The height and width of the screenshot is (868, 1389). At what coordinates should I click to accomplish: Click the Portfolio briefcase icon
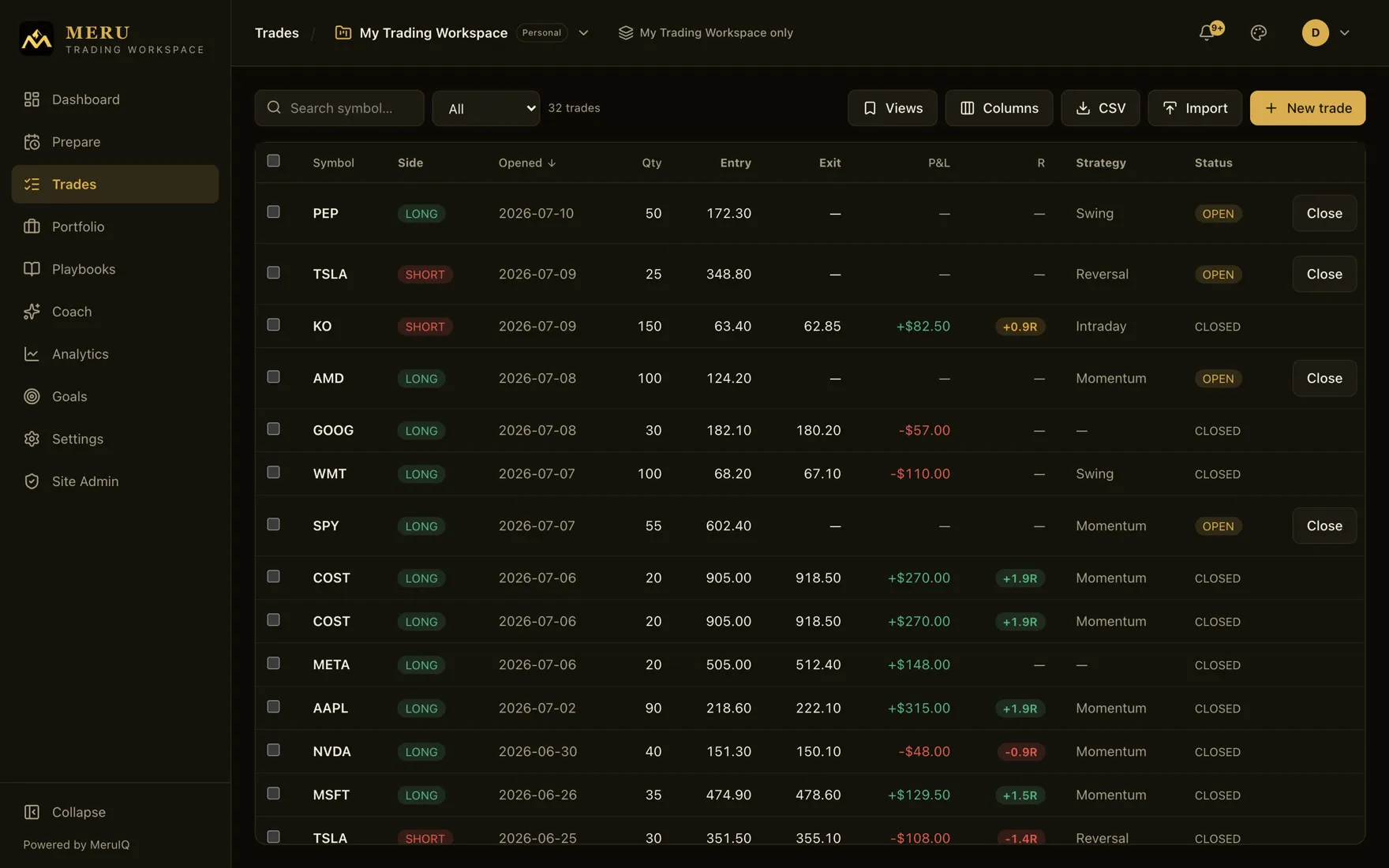[32, 226]
